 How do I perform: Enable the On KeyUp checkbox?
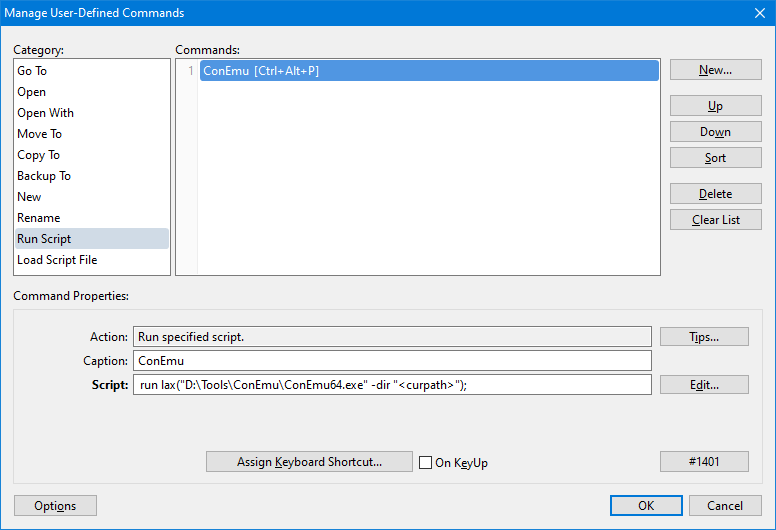[426, 463]
